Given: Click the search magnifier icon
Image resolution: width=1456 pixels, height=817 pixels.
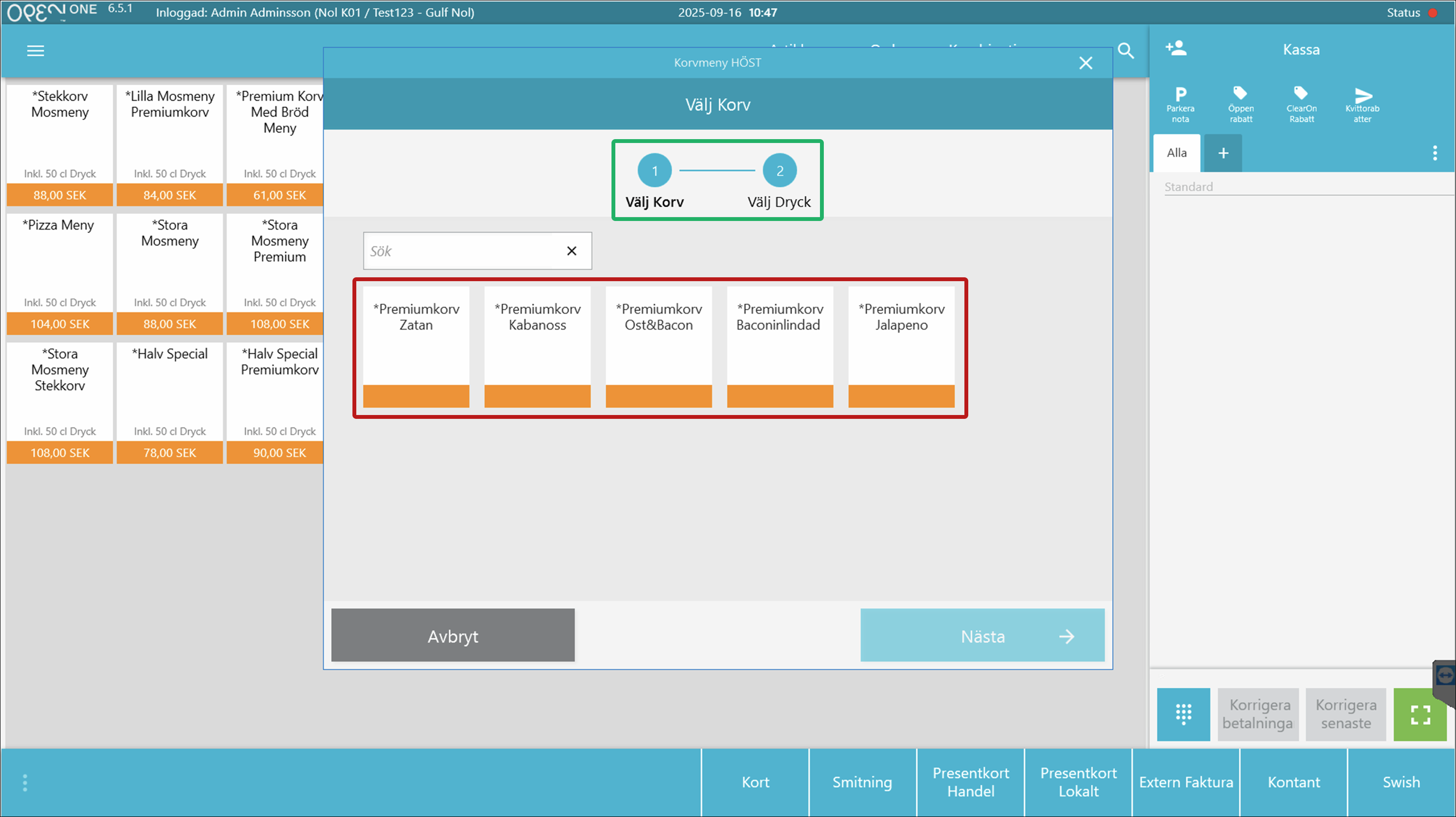Looking at the screenshot, I should tap(1125, 51).
